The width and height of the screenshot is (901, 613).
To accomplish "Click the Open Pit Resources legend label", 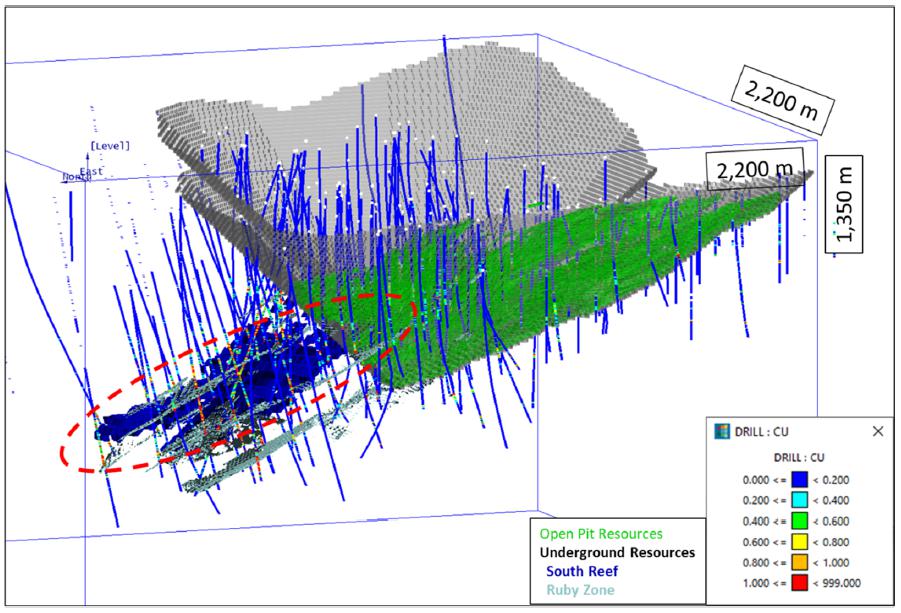I will point(601,534).
